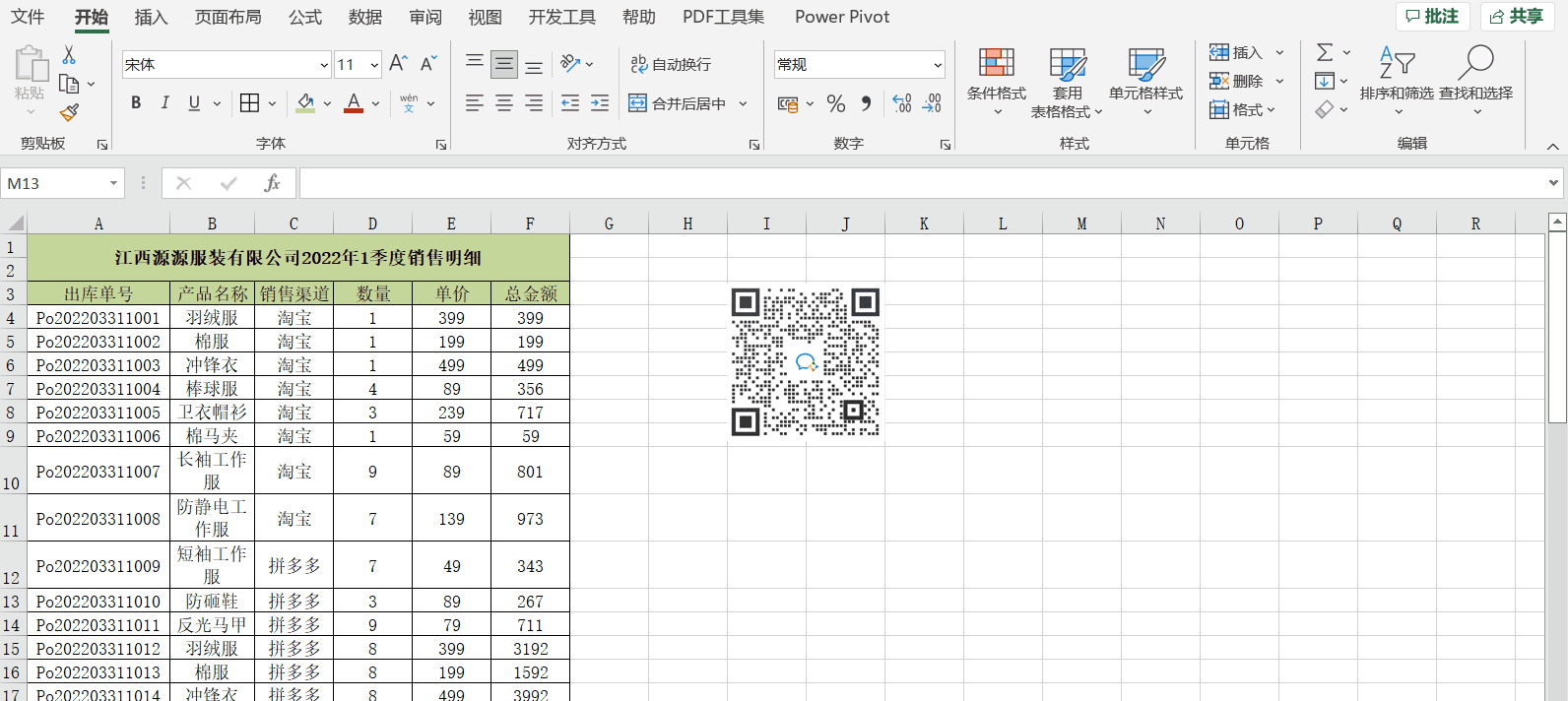This screenshot has width=1568, height=701.
Task: Toggle wrap text (自动换行)
Action: pos(671,64)
